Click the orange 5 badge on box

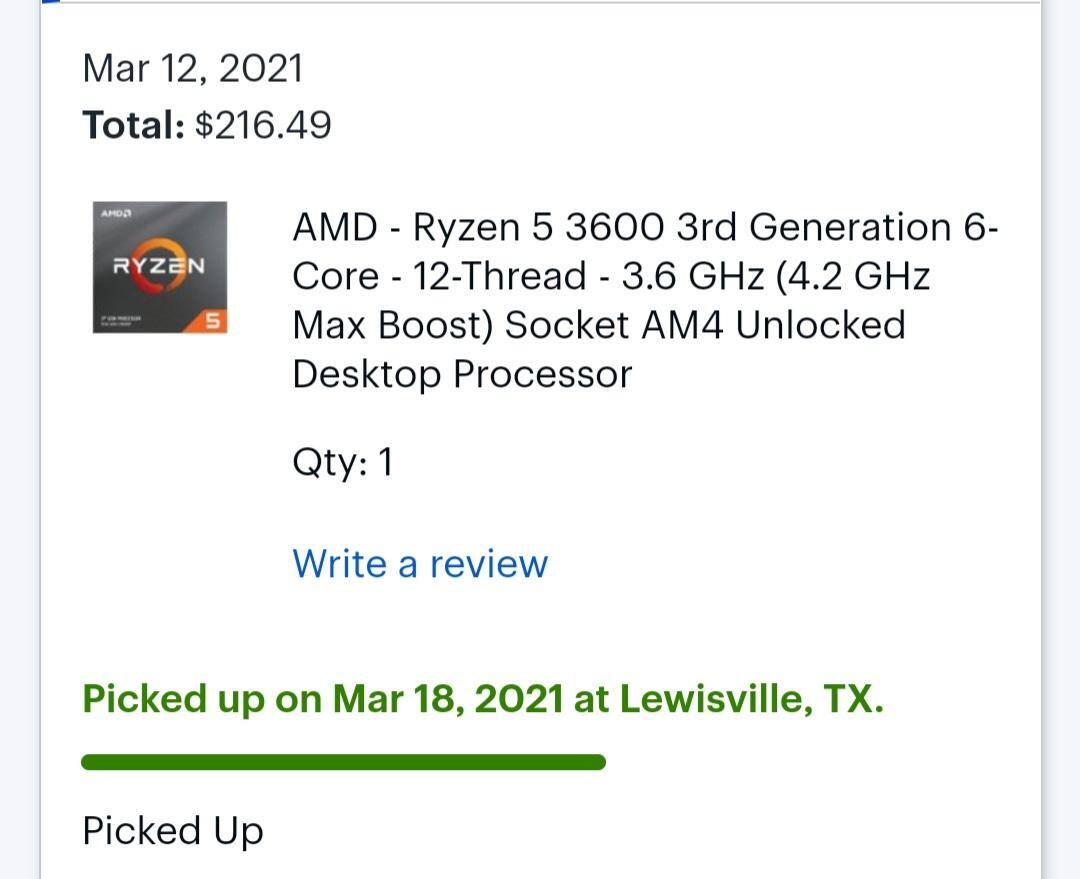[212, 321]
